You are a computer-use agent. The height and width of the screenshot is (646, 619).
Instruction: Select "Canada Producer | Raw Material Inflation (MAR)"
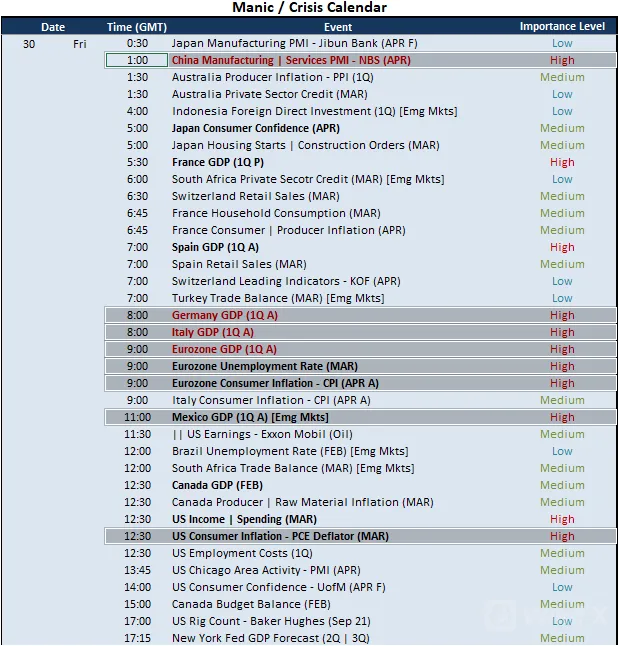302,502
